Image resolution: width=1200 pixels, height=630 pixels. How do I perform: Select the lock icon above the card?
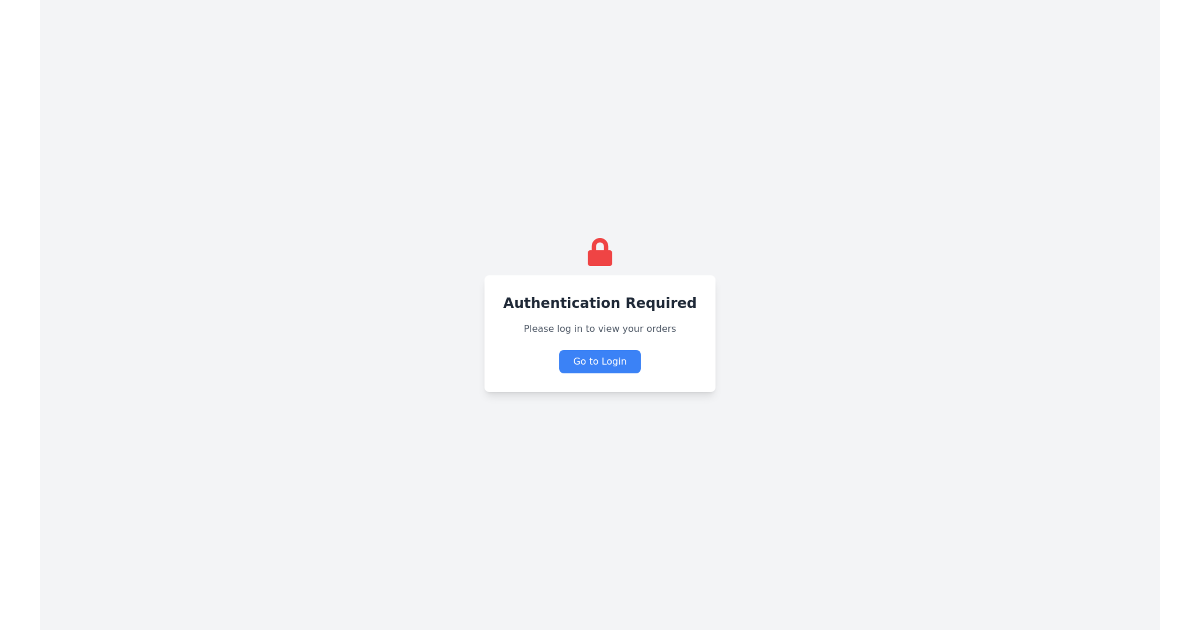point(600,252)
